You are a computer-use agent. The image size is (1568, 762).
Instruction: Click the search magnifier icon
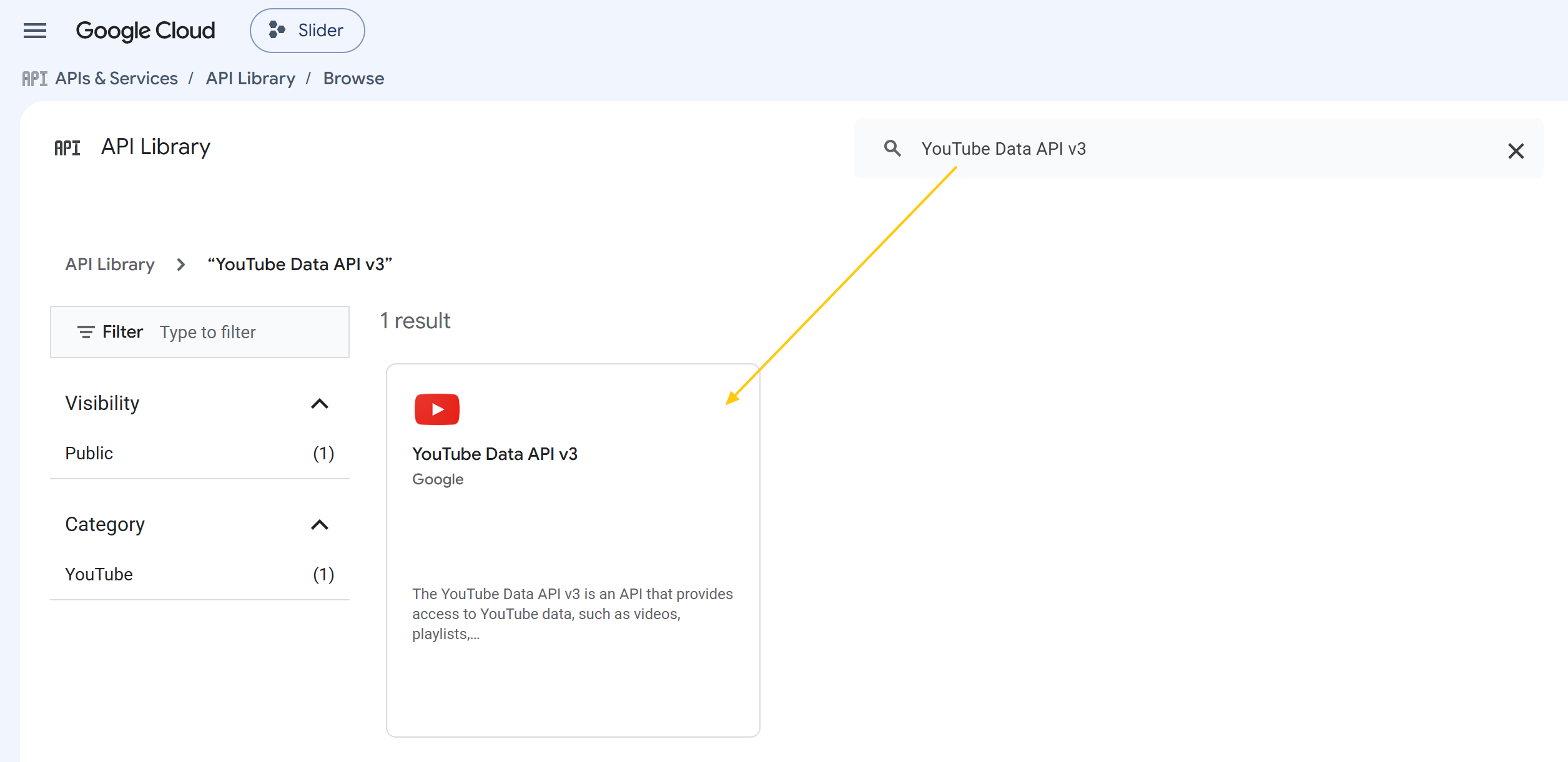892,149
